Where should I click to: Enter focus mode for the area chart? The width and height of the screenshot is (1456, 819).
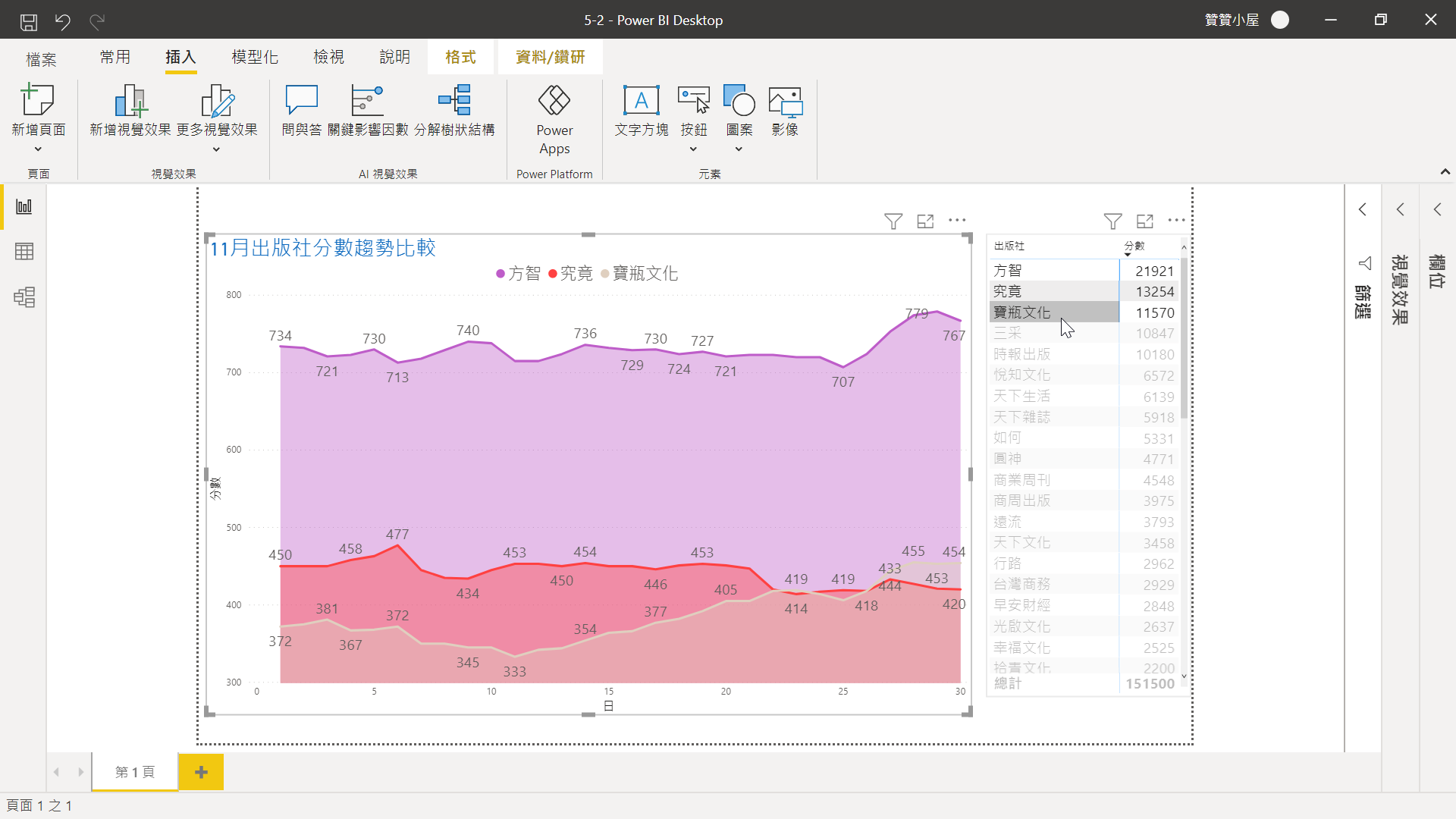coord(925,221)
